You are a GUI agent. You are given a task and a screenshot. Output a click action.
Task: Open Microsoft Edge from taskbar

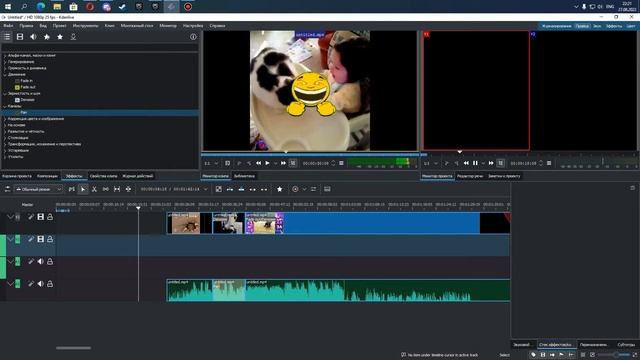pyautogui.click(x=41, y=7)
